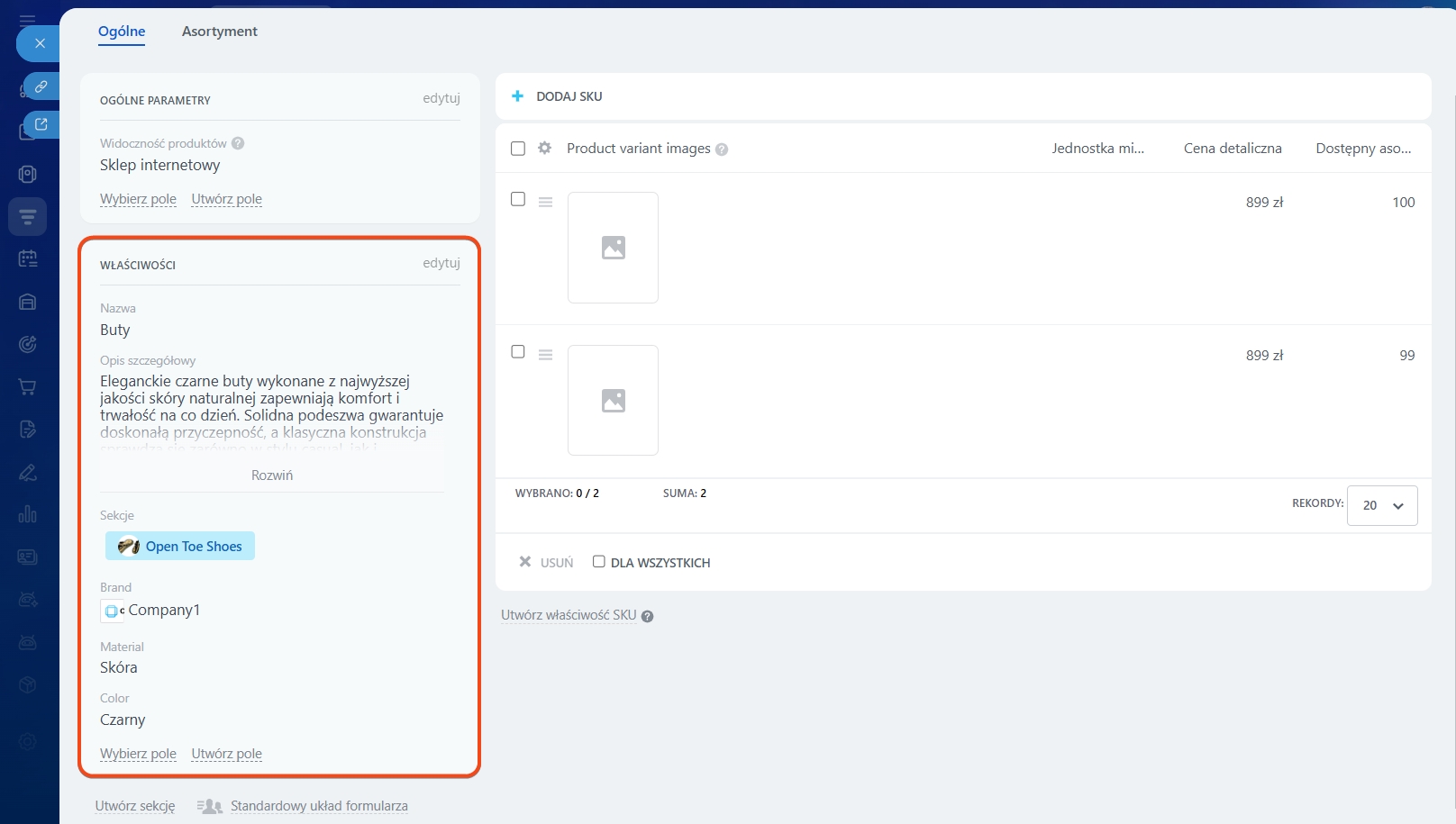This screenshot has height=824, width=1456.
Task: Select the first SKU row checkbox
Action: (518, 199)
